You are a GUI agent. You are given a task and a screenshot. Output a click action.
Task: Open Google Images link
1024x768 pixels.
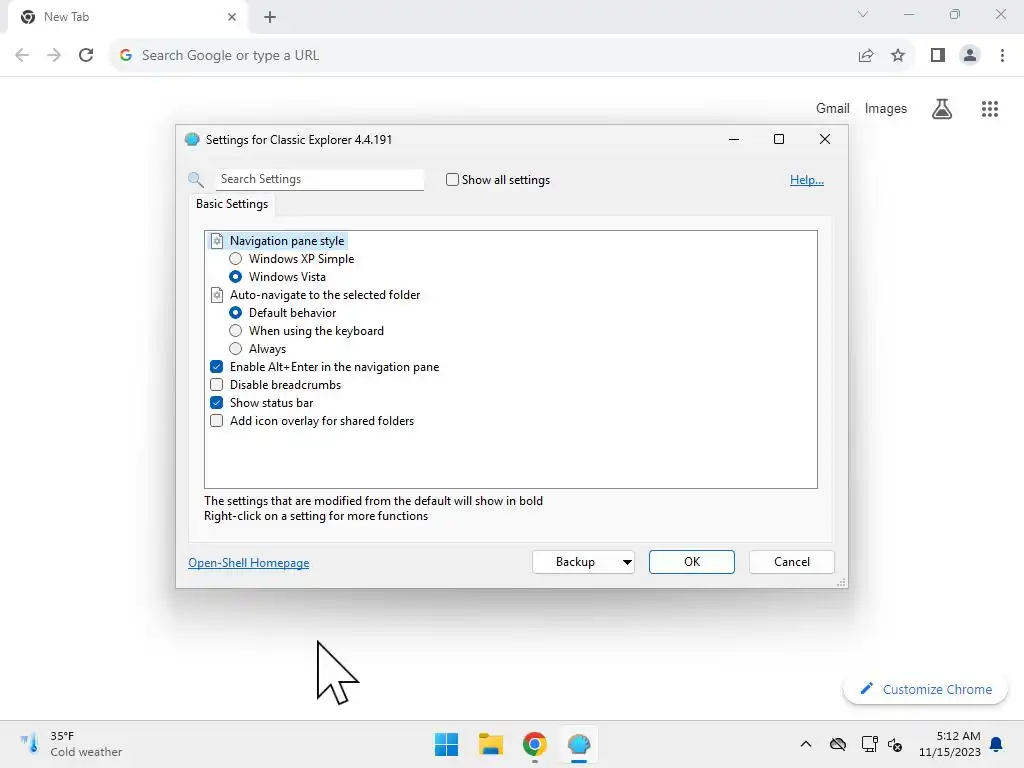coord(886,108)
